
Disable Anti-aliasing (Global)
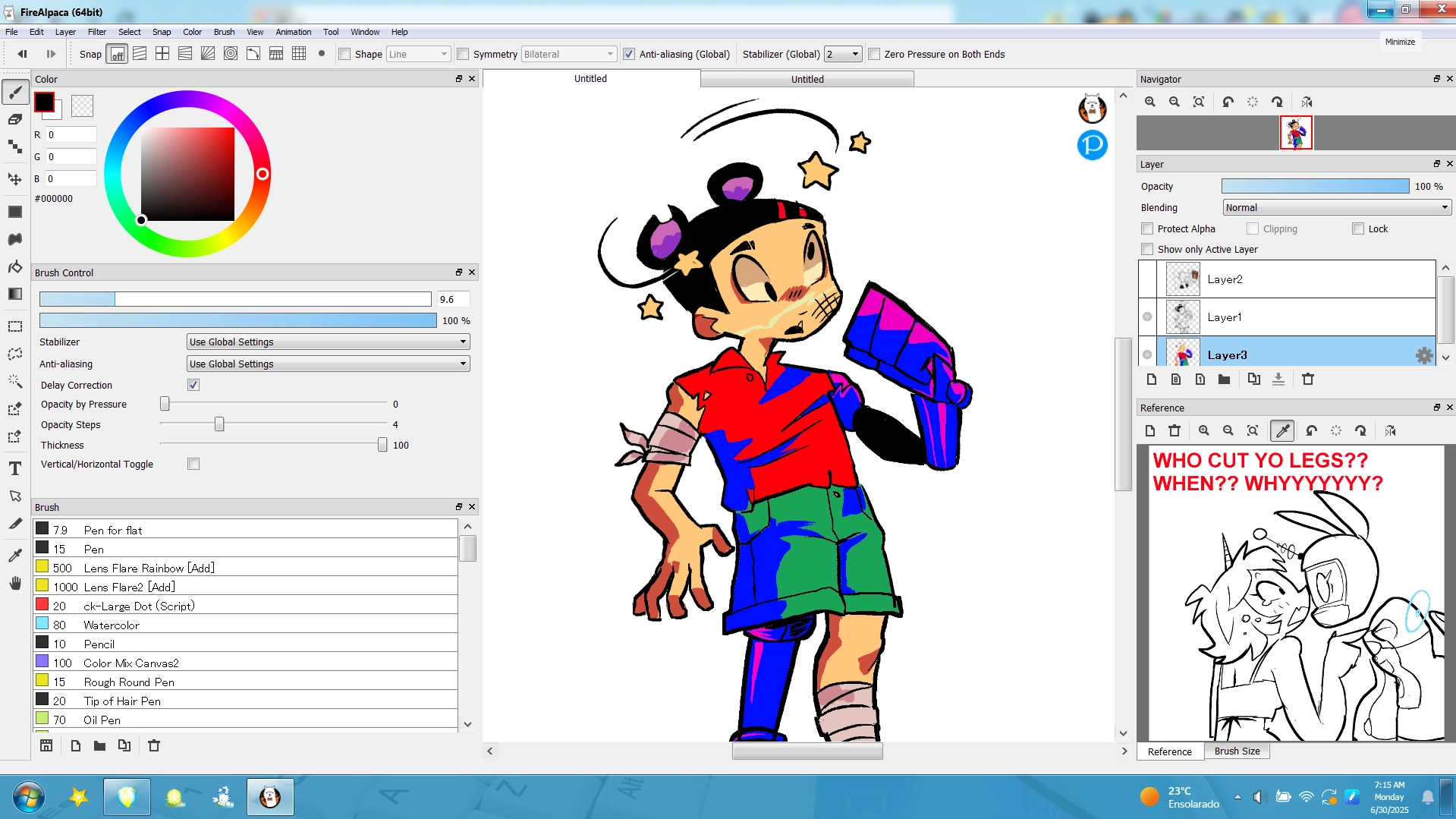[x=629, y=54]
